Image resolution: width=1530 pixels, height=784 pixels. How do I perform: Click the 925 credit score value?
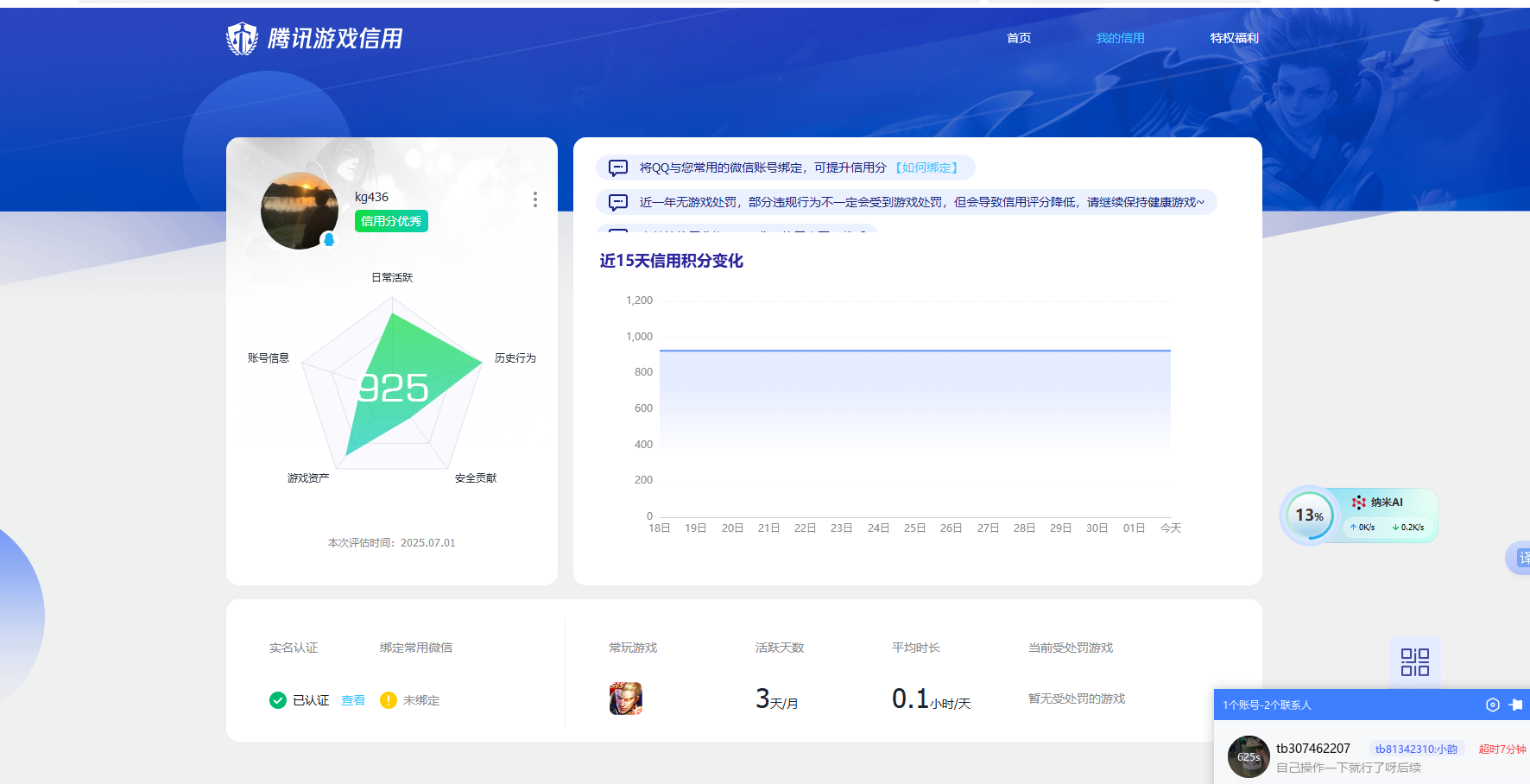pos(393,388)
